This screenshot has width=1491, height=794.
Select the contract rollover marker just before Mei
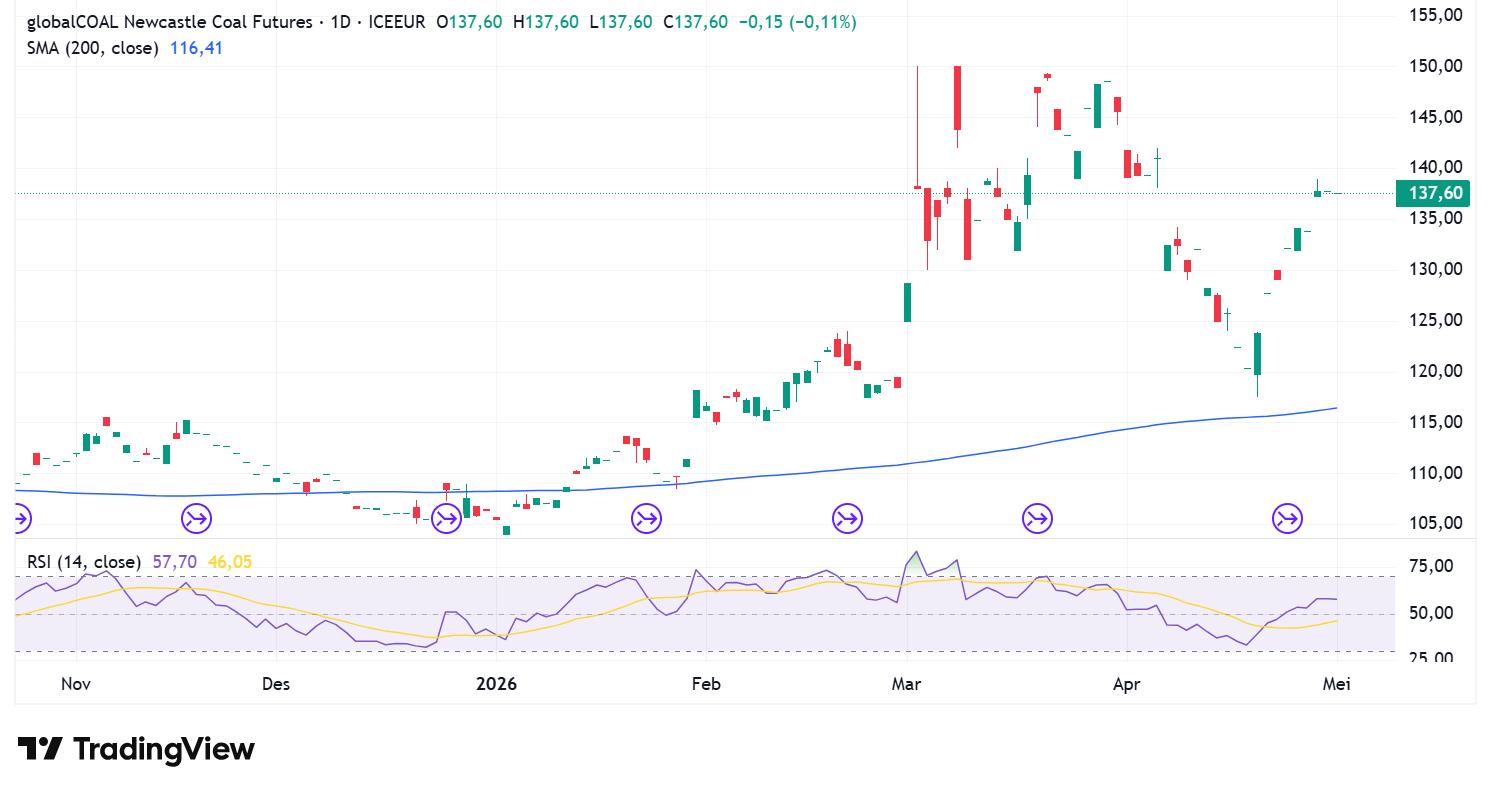[x=1287, y=518]
